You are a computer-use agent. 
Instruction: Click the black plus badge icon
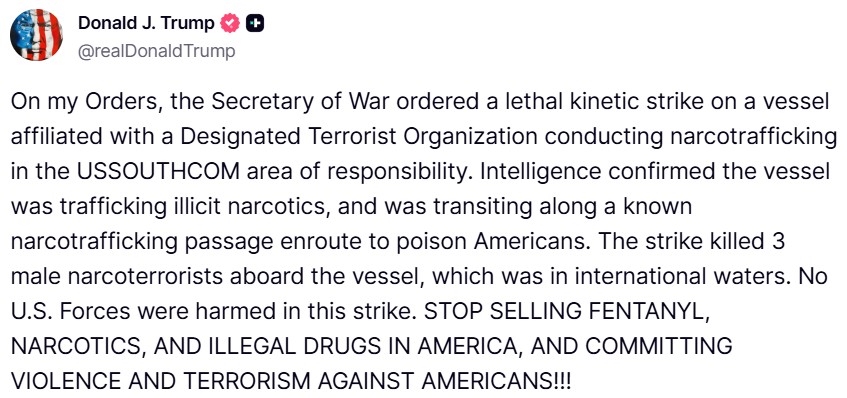(255, 23)
